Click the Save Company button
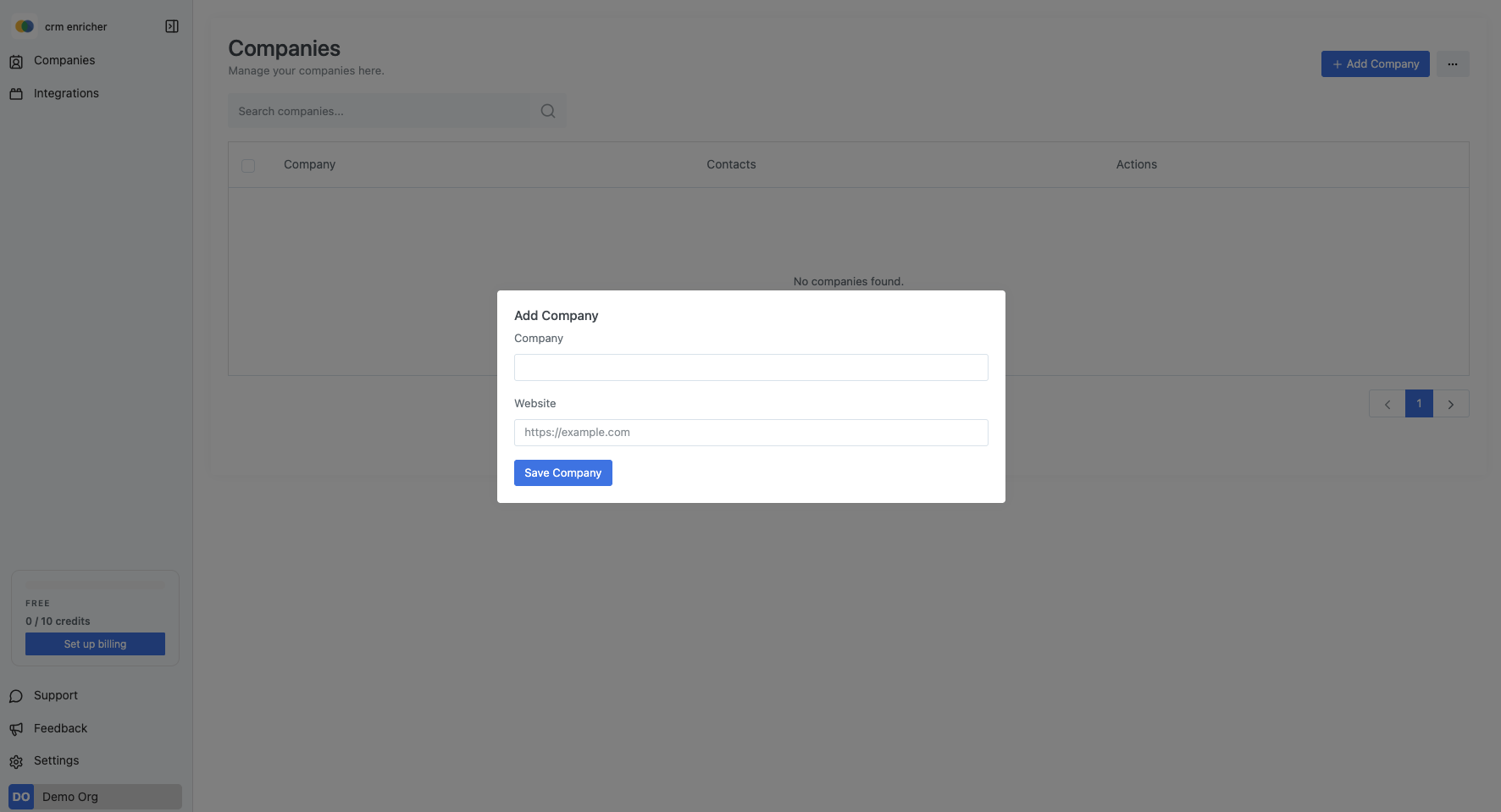The height and width of the screenshot is (812, 1501). (562, 472)
